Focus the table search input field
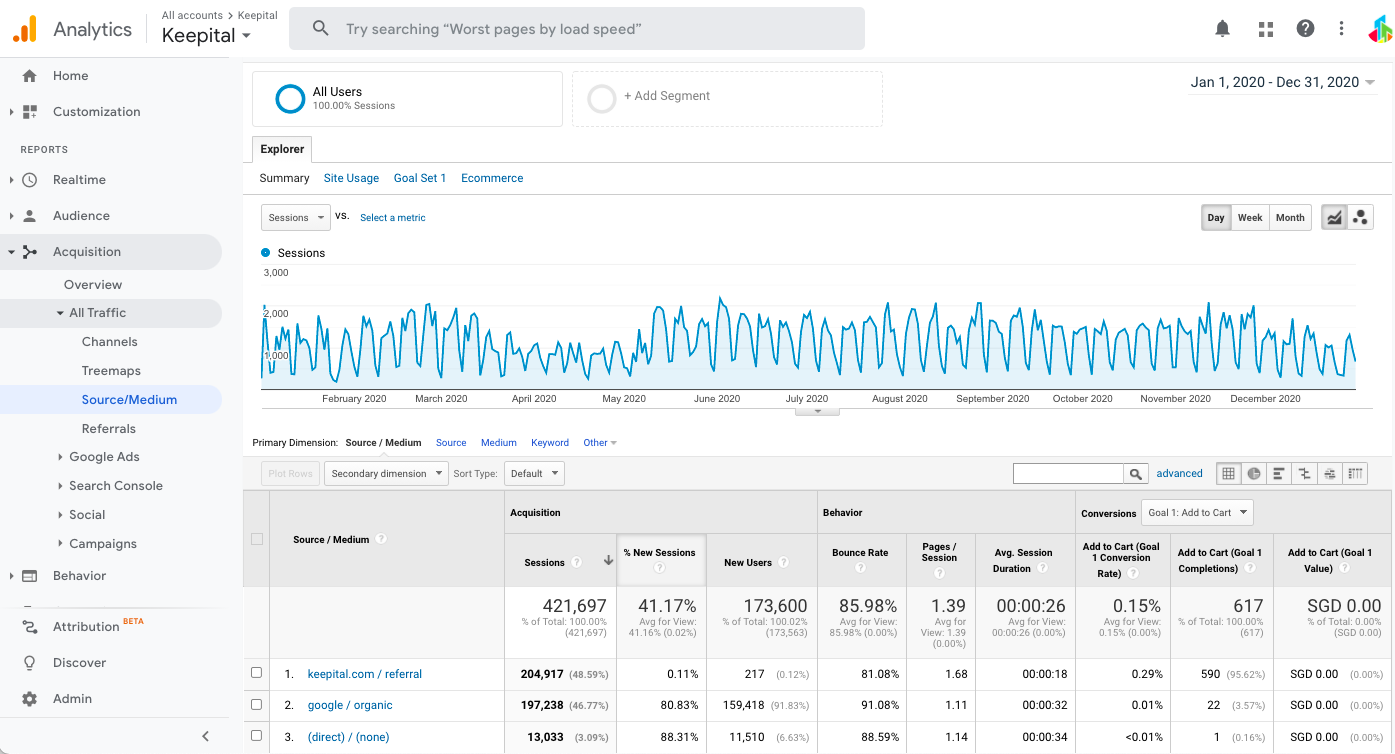This screenshot has height=754, width=1395. 1068,474
